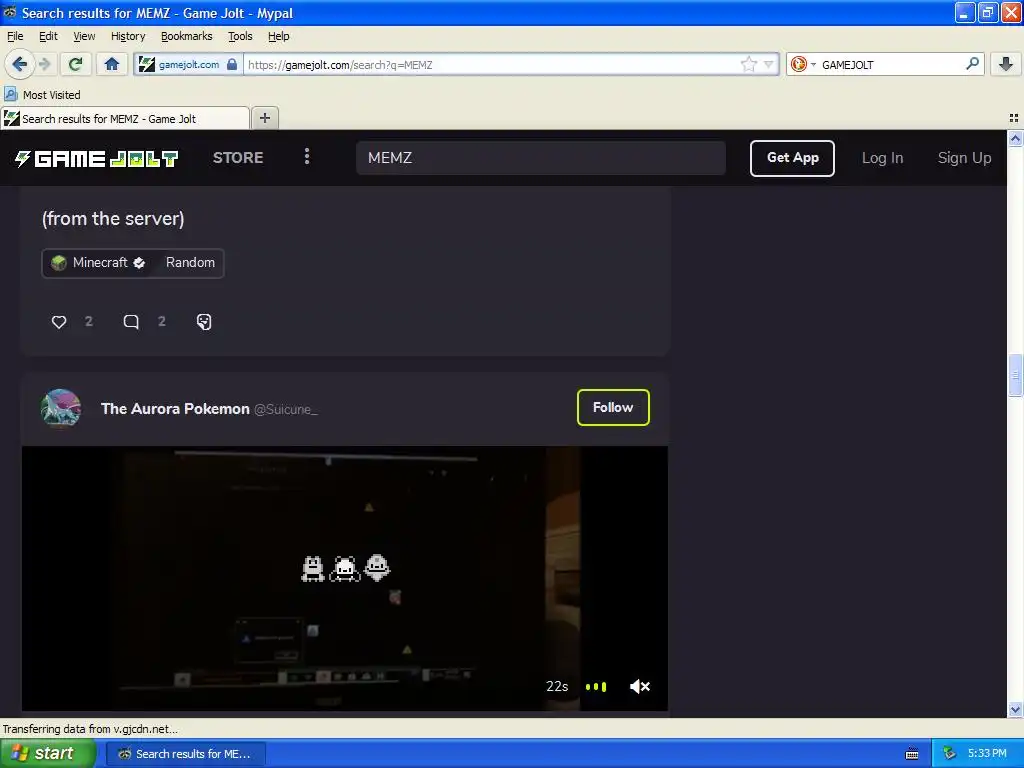
Task: Click the Get App button
Action: 792,158
